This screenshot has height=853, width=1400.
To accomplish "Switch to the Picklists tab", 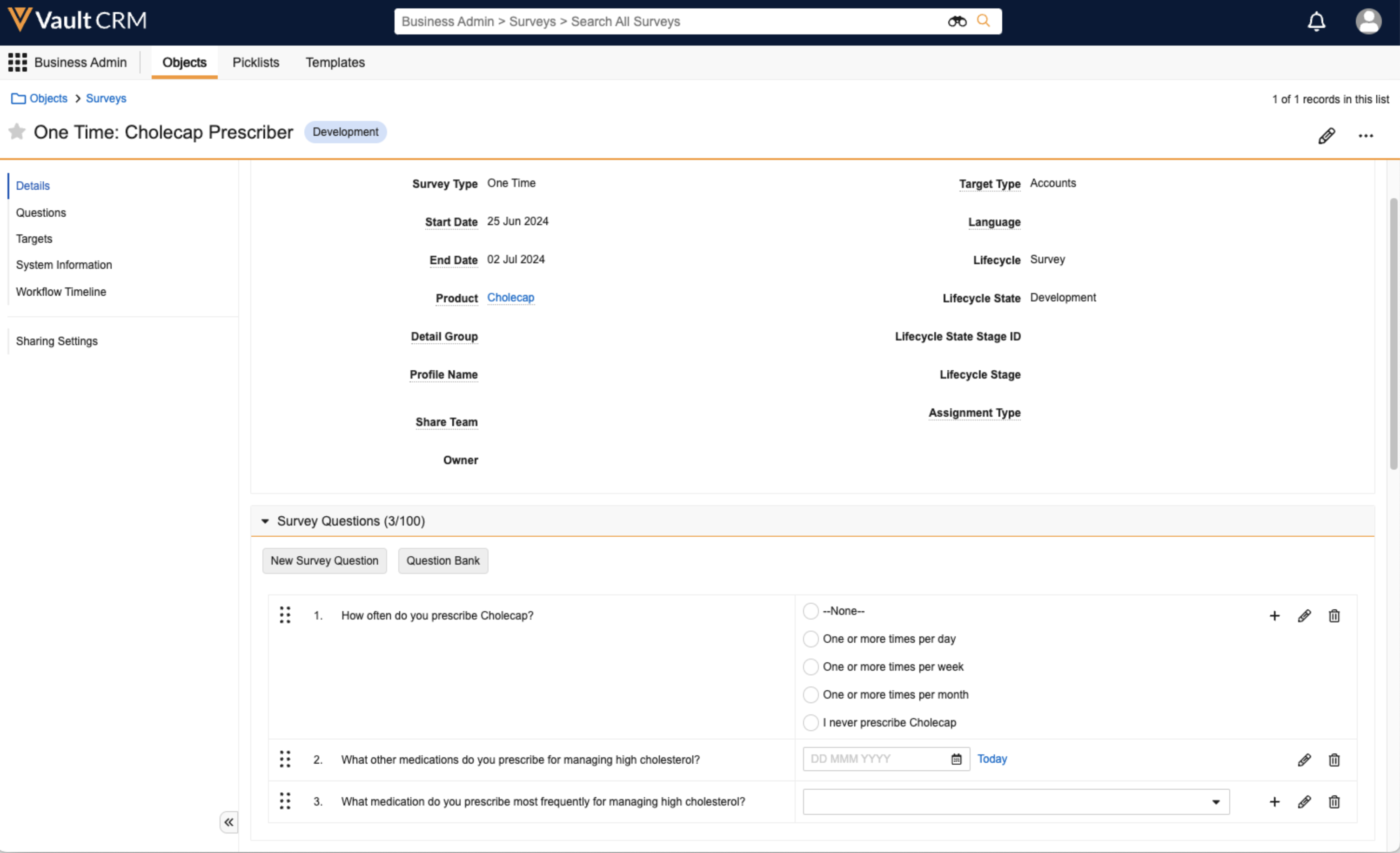I will click(256, 62).
